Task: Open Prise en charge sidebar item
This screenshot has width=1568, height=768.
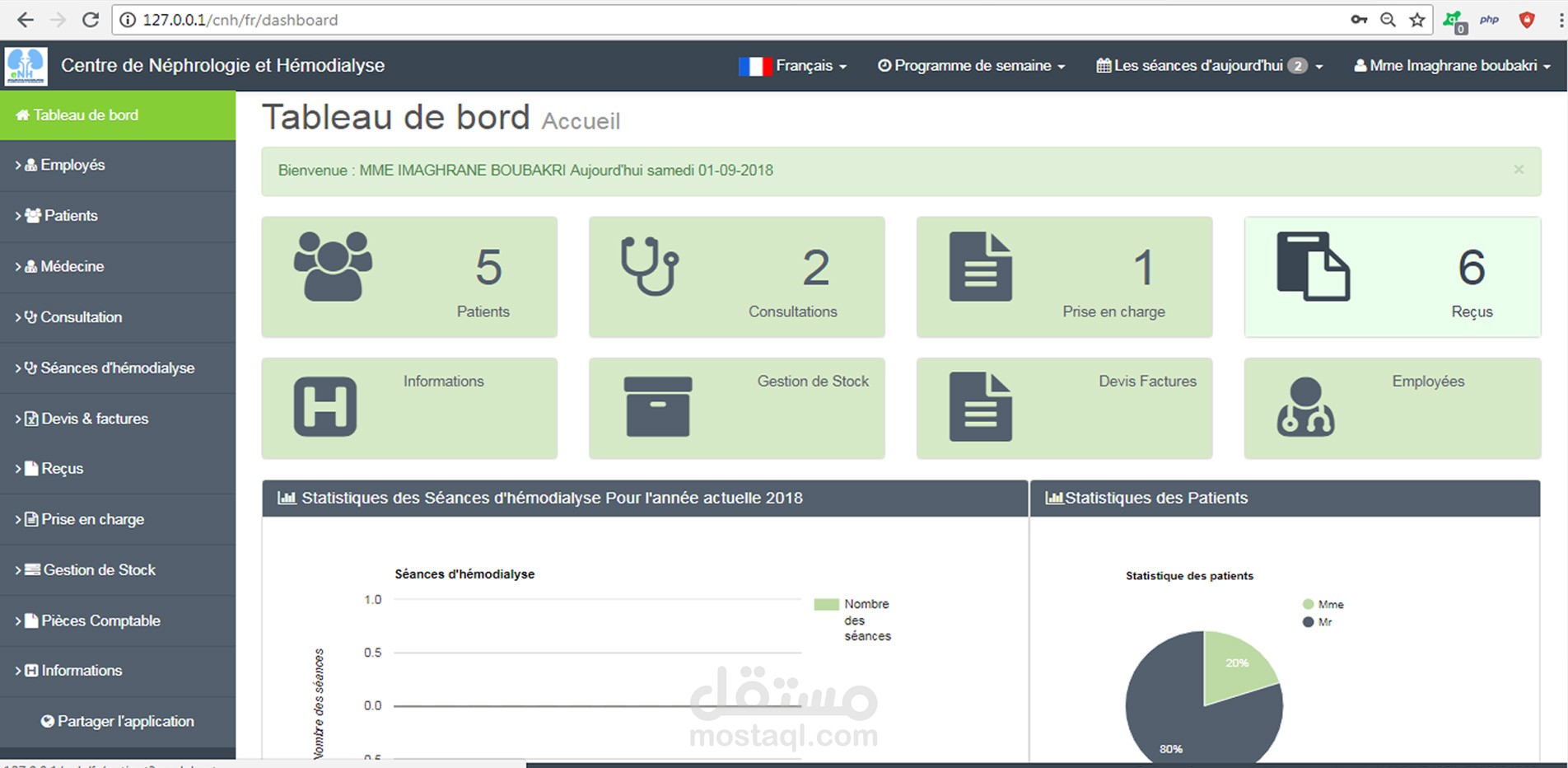Action: [118, 520]
